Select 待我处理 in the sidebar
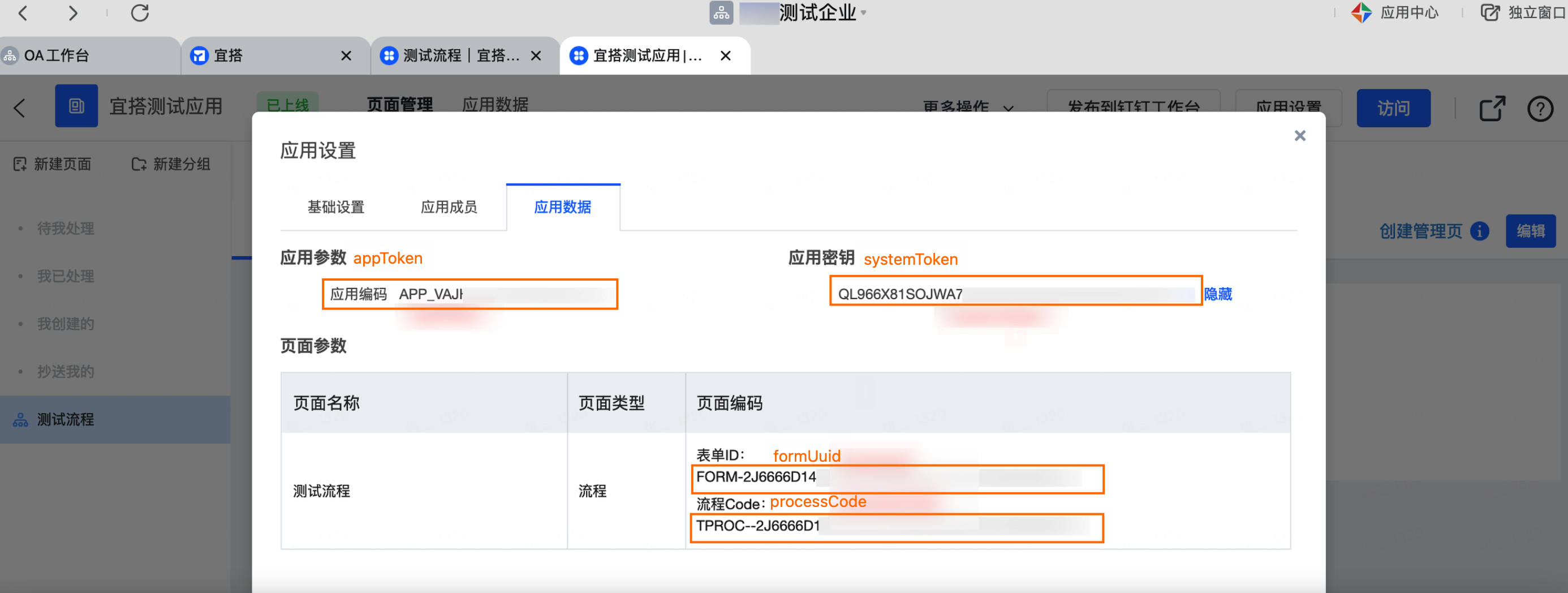The image size is (1568, 593). 66,228
